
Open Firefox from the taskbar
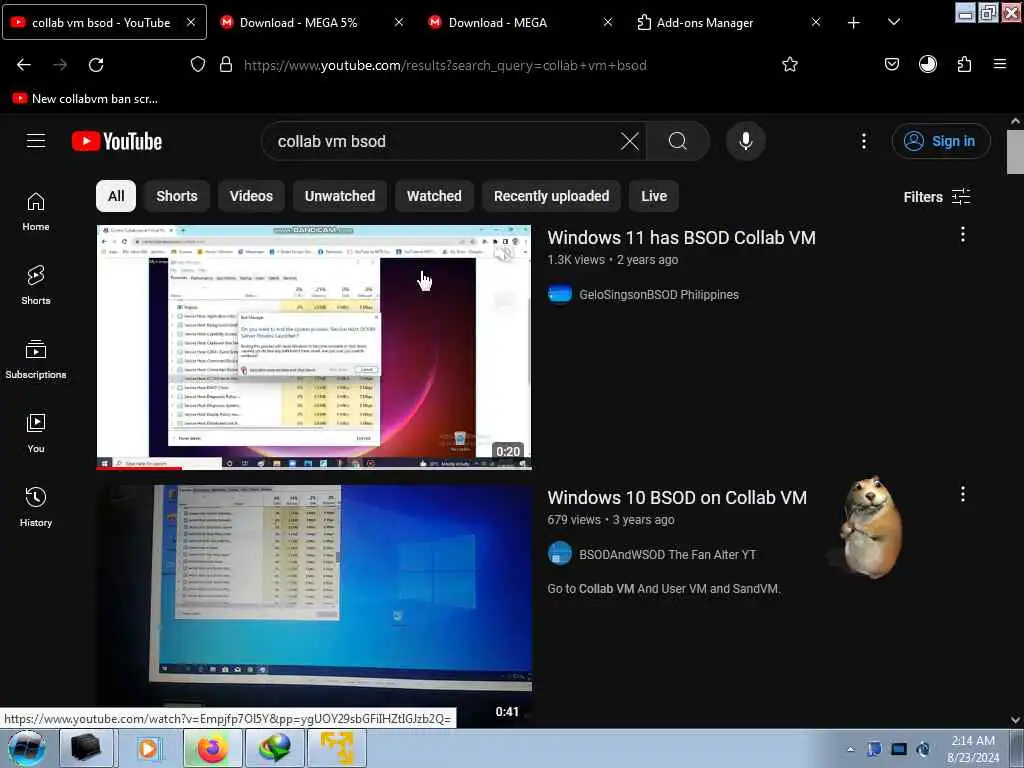pyautogui.click(x=212, y=748)
